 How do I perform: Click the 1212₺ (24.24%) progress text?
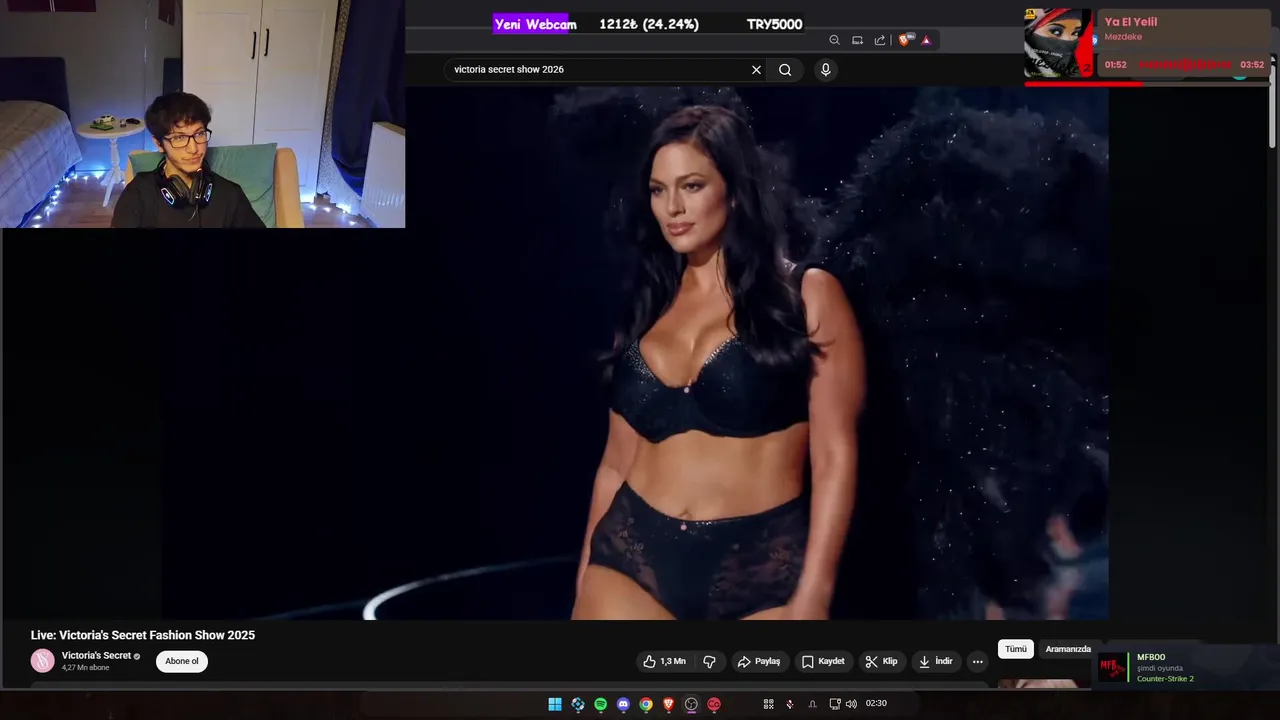pyautogui.click(x=649, y=24)
